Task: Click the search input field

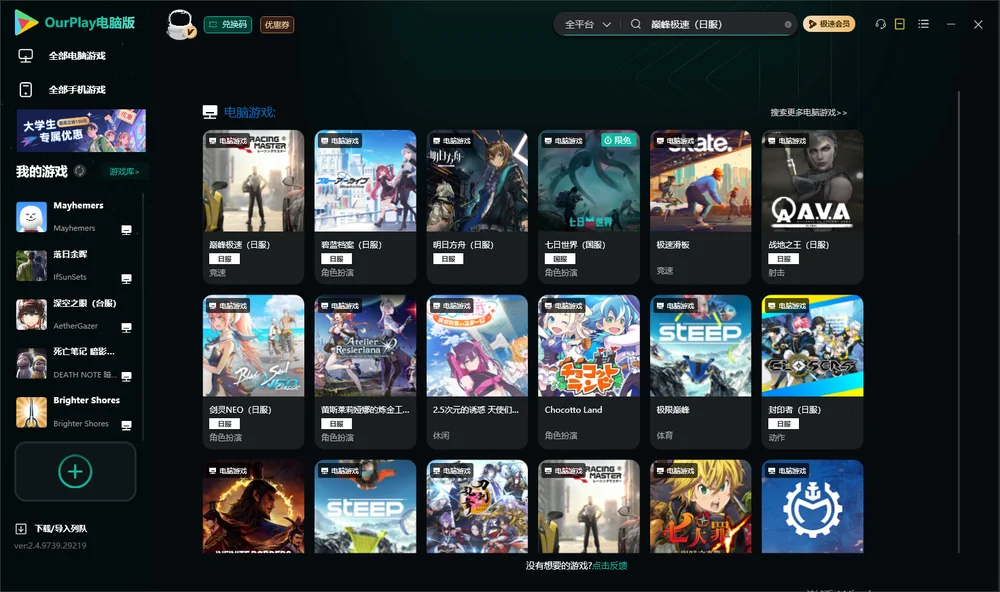Action: tap(714, 24)
